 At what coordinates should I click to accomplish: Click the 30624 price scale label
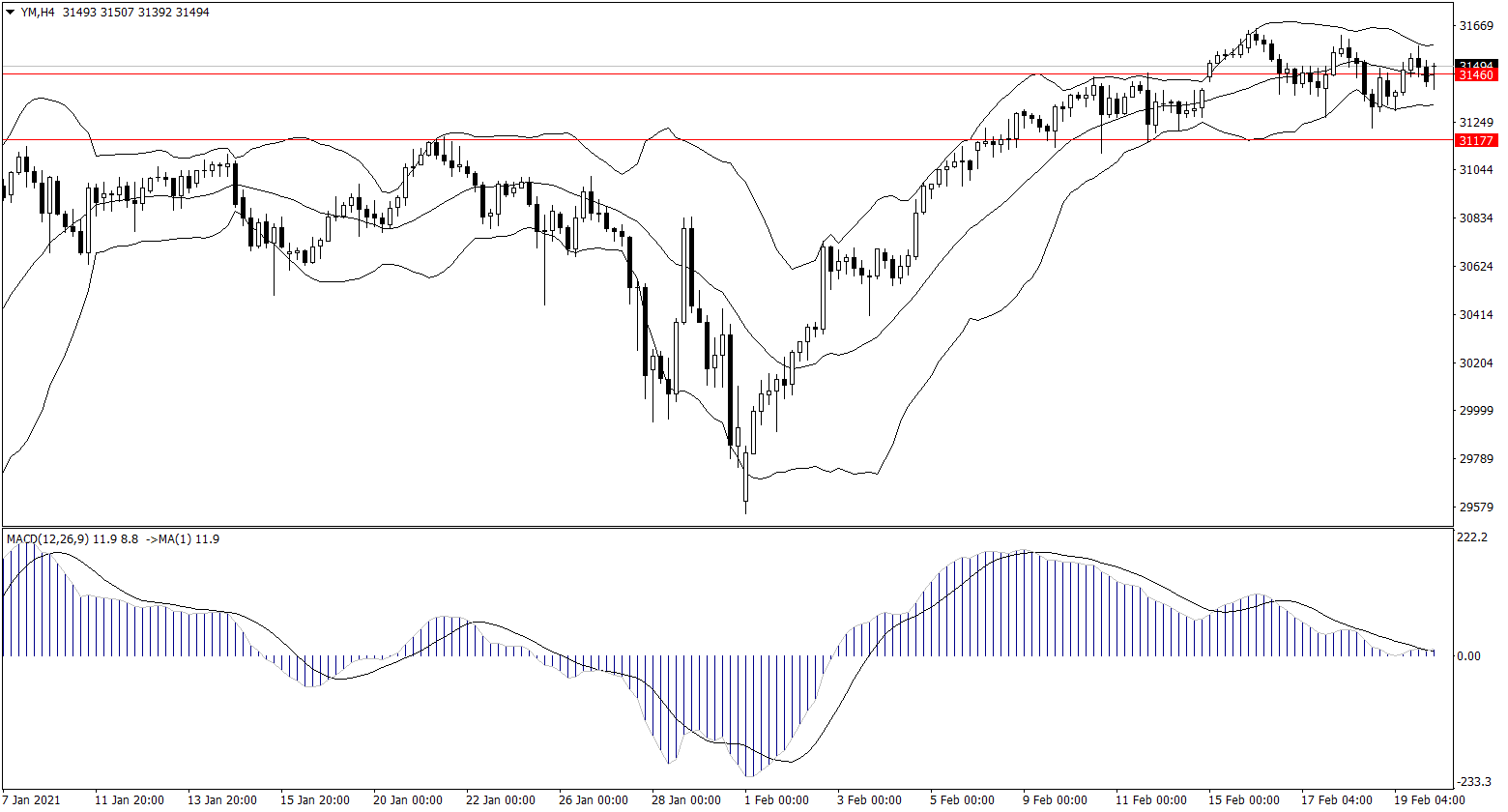[1476, 267]
